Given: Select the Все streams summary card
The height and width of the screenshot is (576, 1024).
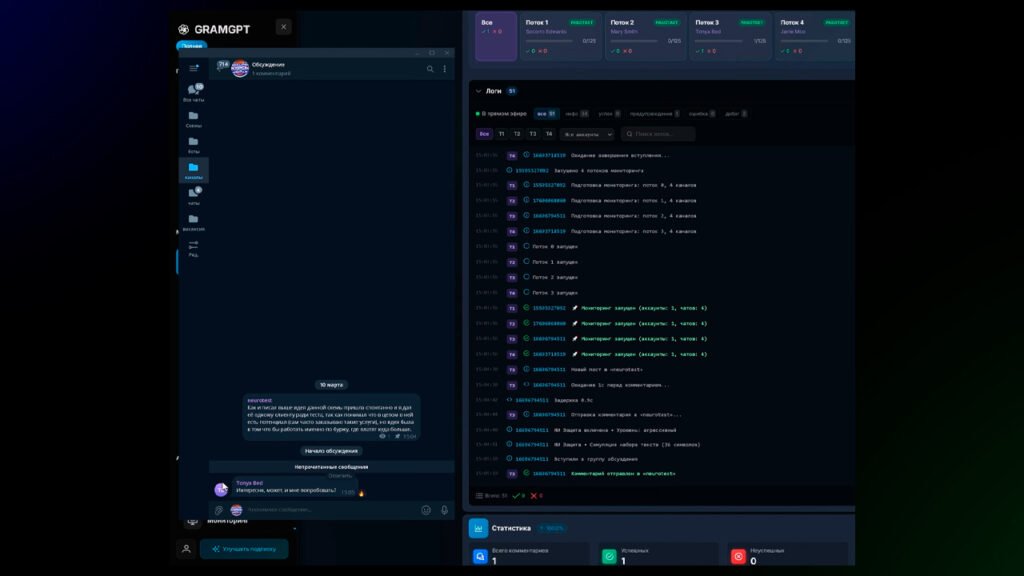Looking at the screenshot, I should point(496,37).
